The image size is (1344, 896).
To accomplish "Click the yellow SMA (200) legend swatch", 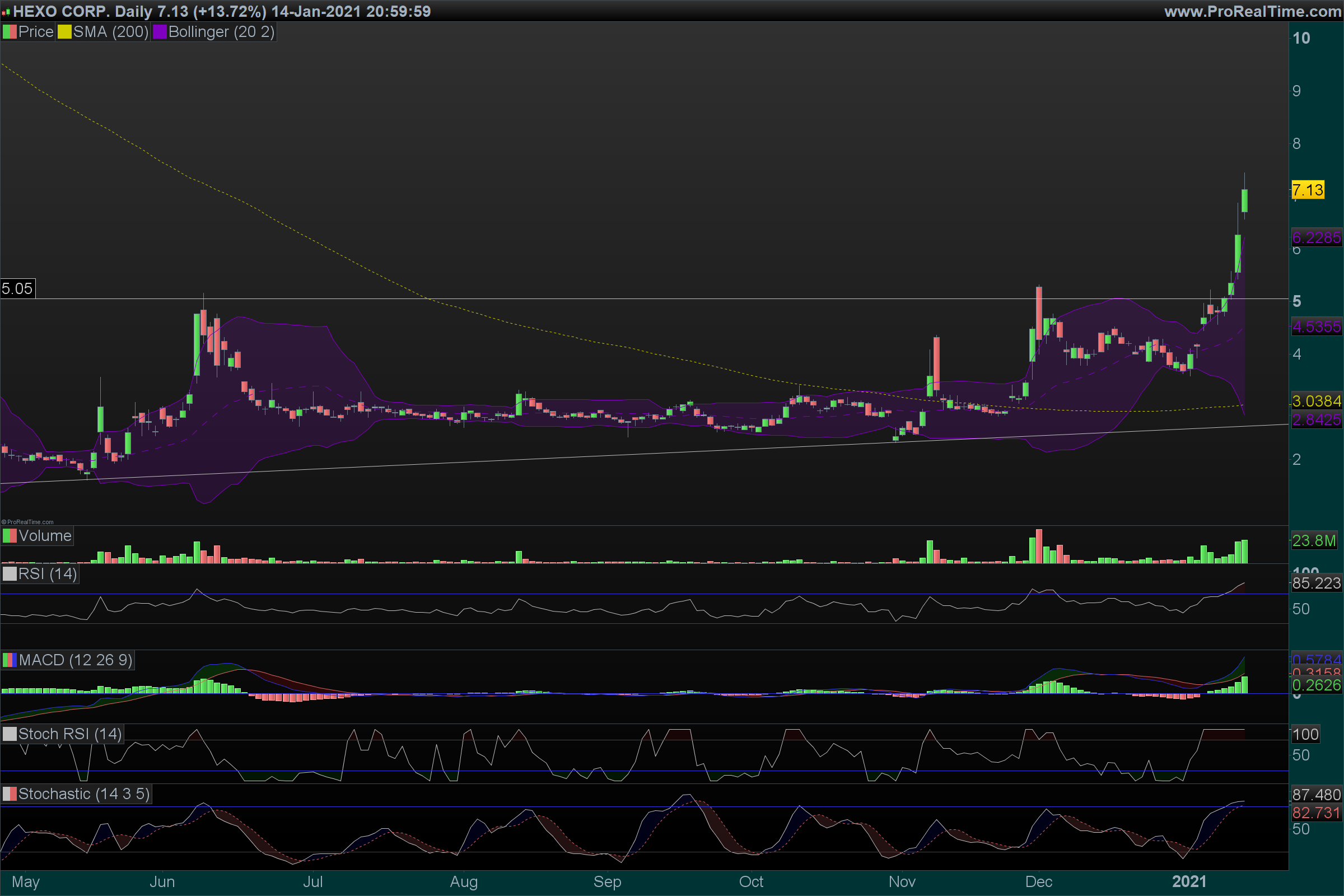I will (x=64, y=32).
